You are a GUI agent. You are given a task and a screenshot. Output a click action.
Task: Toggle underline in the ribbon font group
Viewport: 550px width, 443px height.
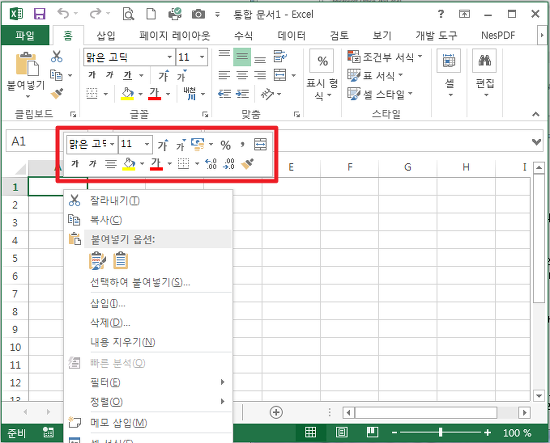[x=128, y=75]
